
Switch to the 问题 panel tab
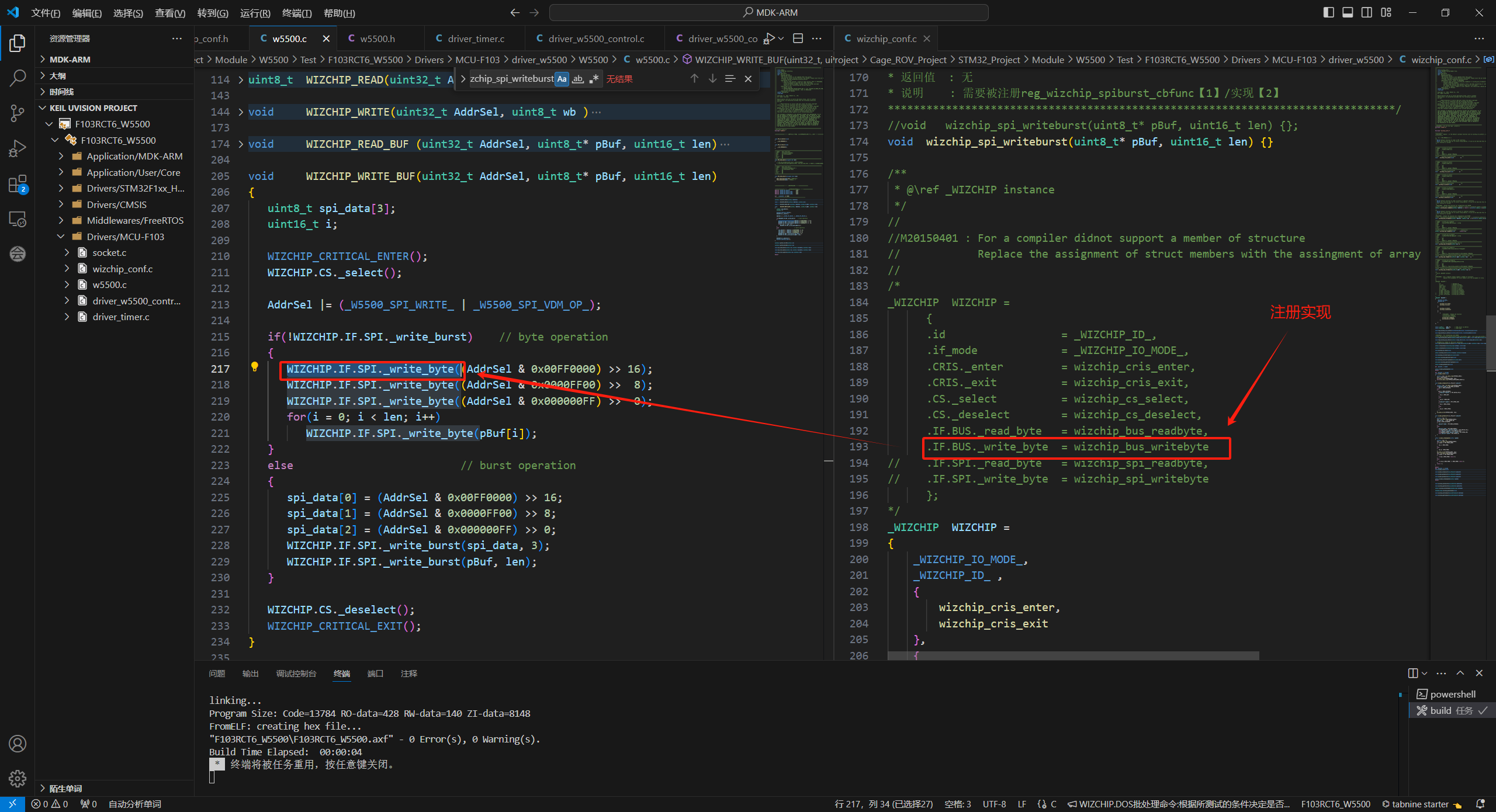click(217, 674)
